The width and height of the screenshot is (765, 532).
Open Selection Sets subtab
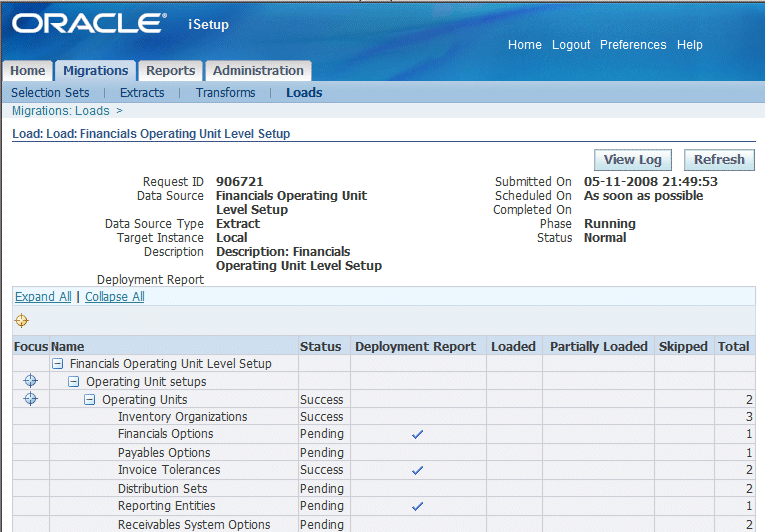click(x=50, y=93)
